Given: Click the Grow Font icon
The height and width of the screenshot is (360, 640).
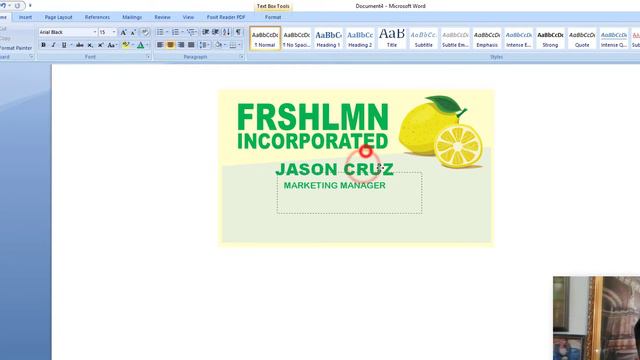Looking at the screenshot, I should 123,32.
